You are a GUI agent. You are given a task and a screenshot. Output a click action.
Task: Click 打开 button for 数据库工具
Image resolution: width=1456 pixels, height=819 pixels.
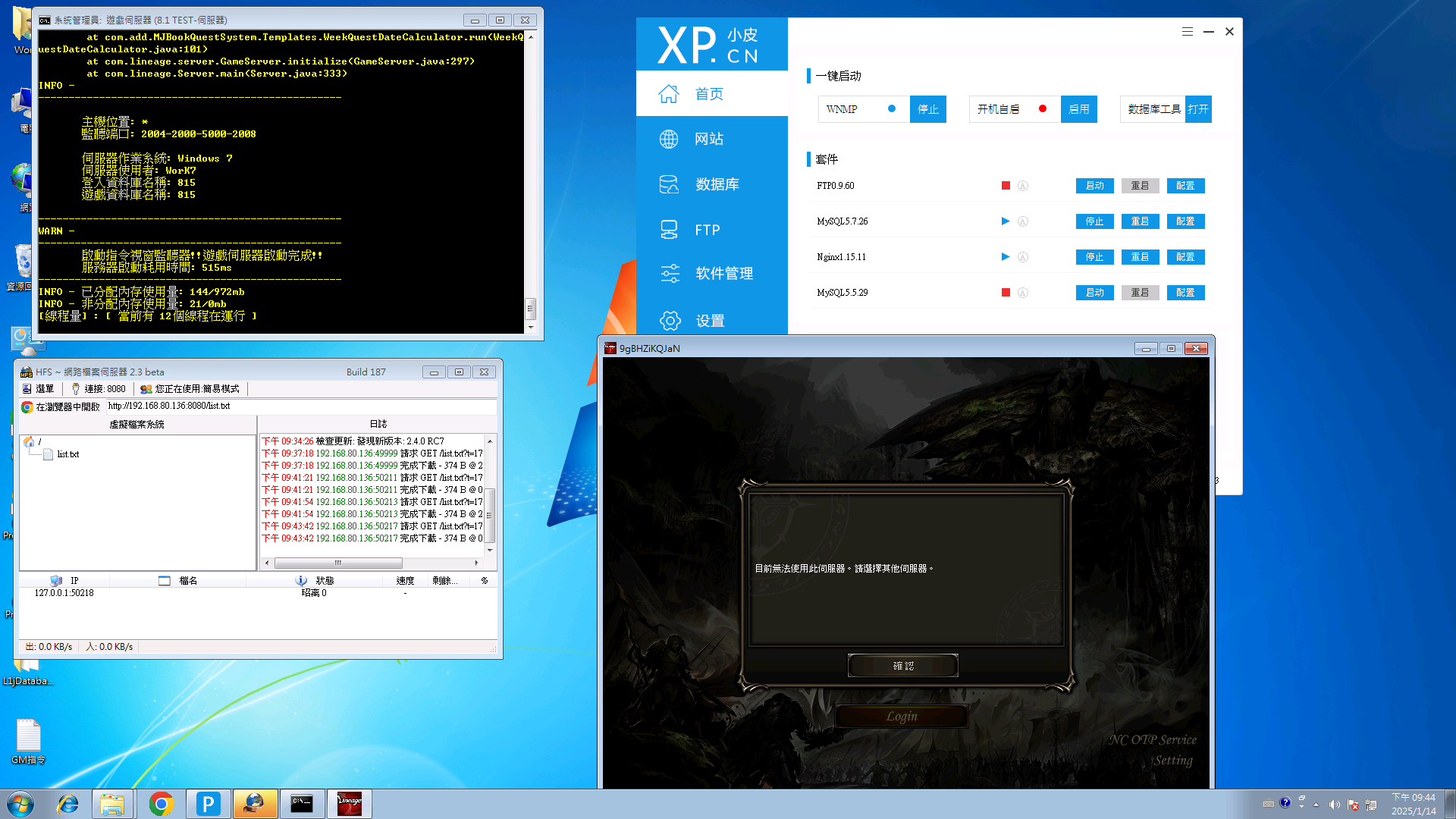click(1198, 109)
